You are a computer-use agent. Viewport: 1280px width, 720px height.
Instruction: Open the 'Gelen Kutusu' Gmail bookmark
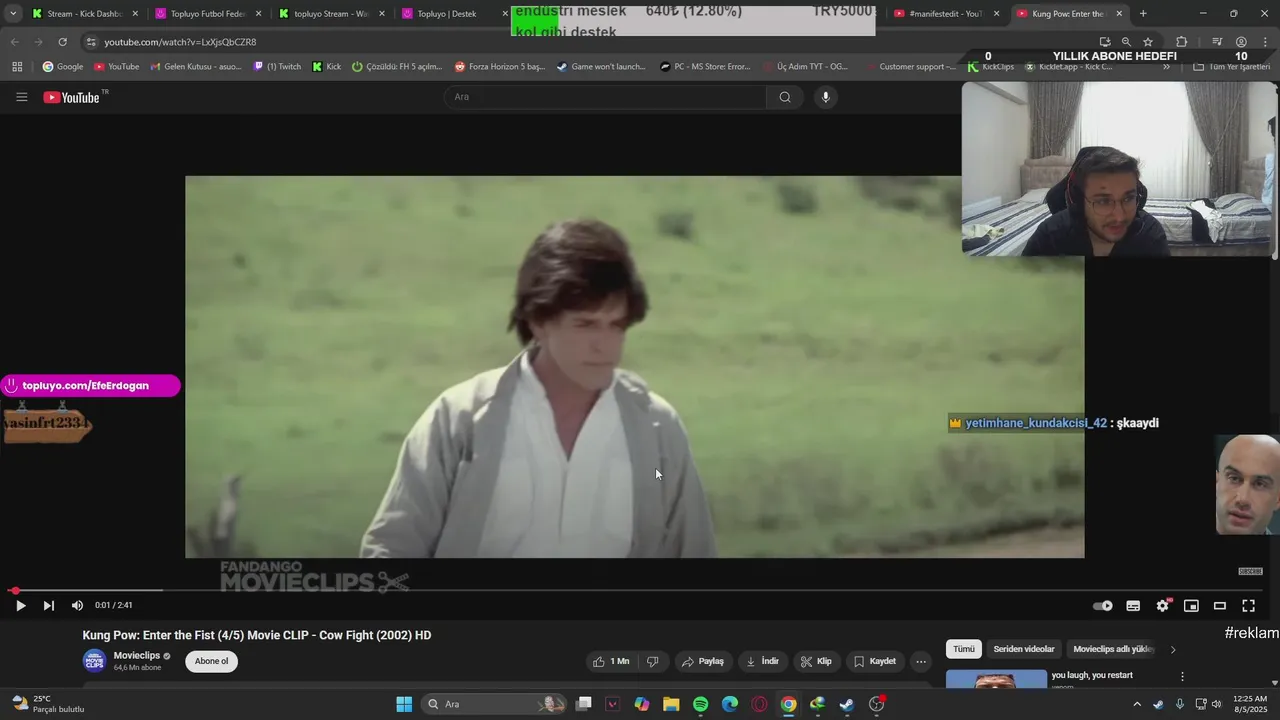pyautogui.click(x=195, y=67)
